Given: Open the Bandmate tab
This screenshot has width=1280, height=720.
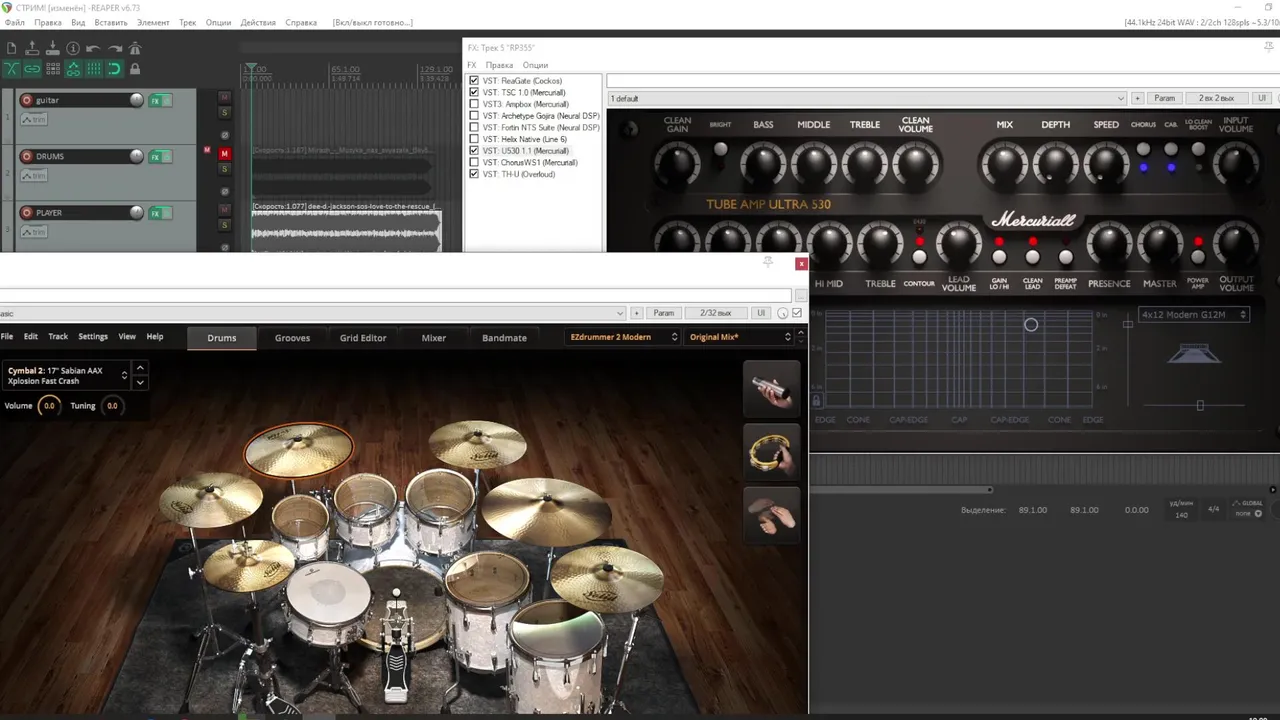Looking at the screenshot, I should coord(504,338).
